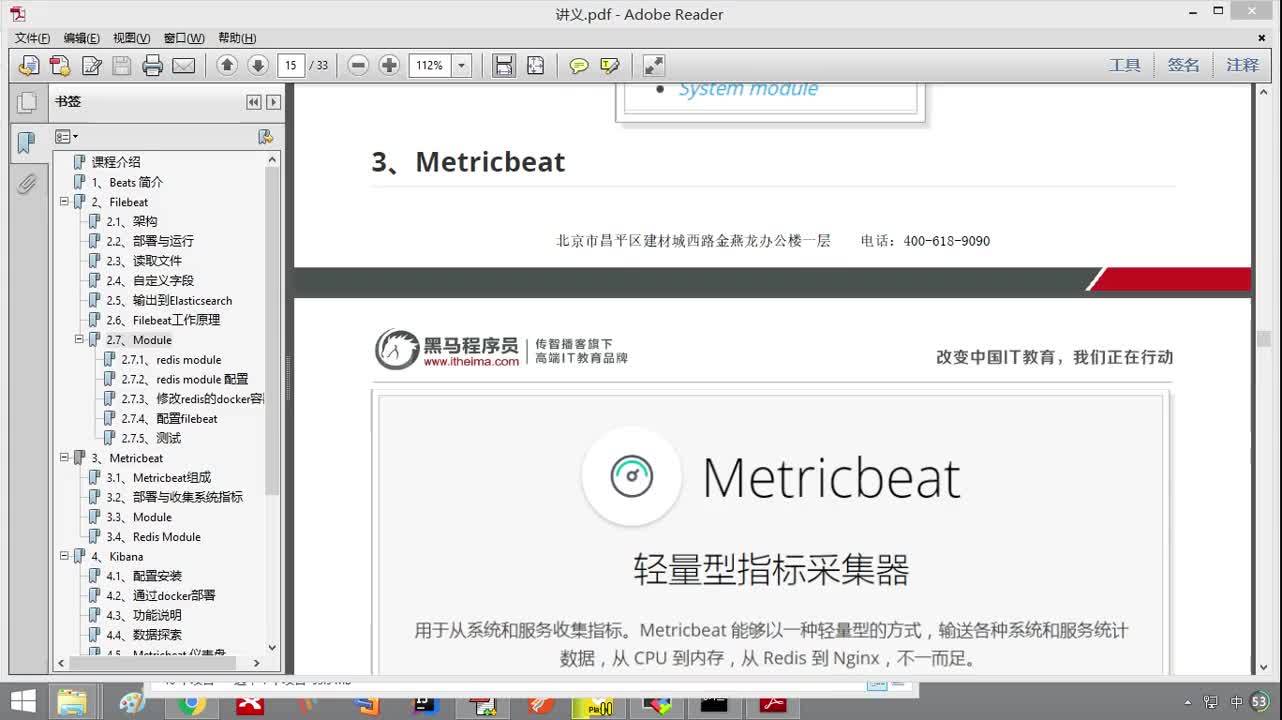1282x720 pixels.
Task: Click bookmarks panel scroll-down arrow
Action: (x=272, y=647)
